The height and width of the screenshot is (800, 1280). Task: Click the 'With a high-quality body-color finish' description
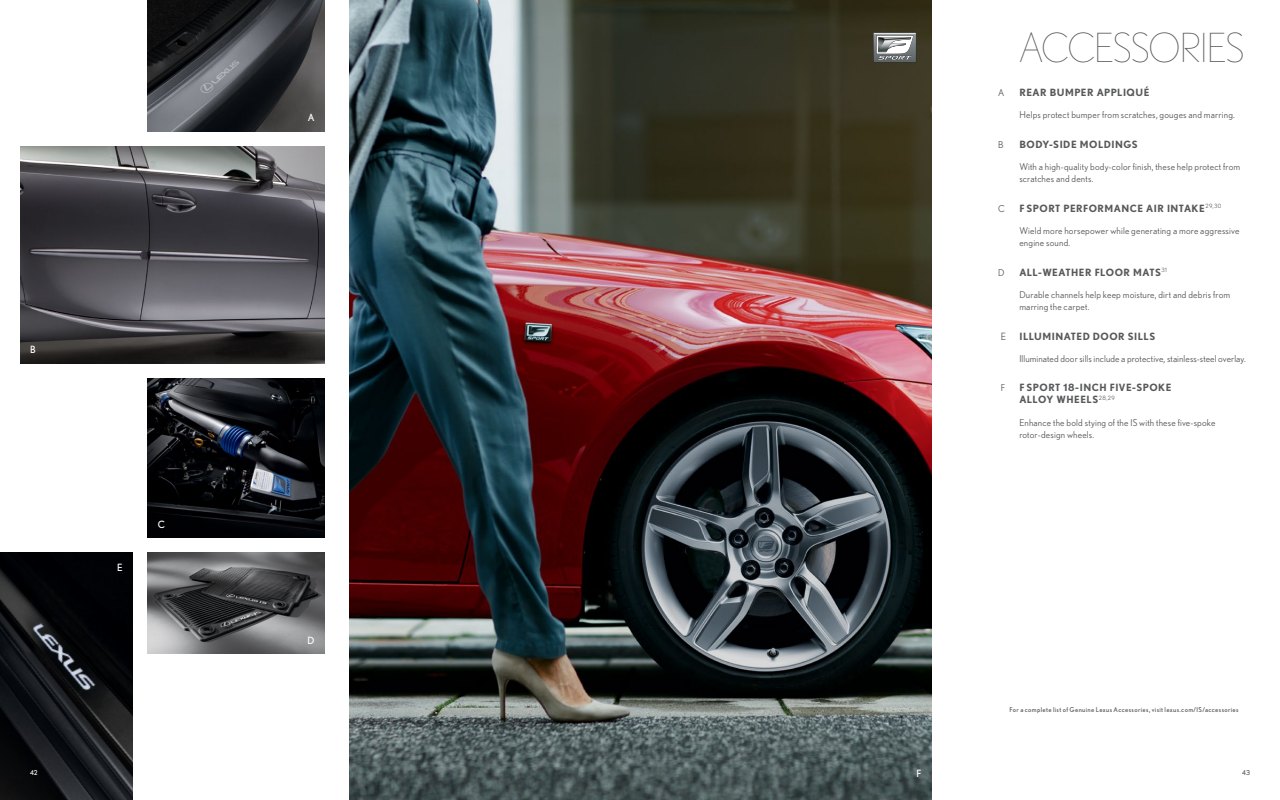coord(1129,173)
